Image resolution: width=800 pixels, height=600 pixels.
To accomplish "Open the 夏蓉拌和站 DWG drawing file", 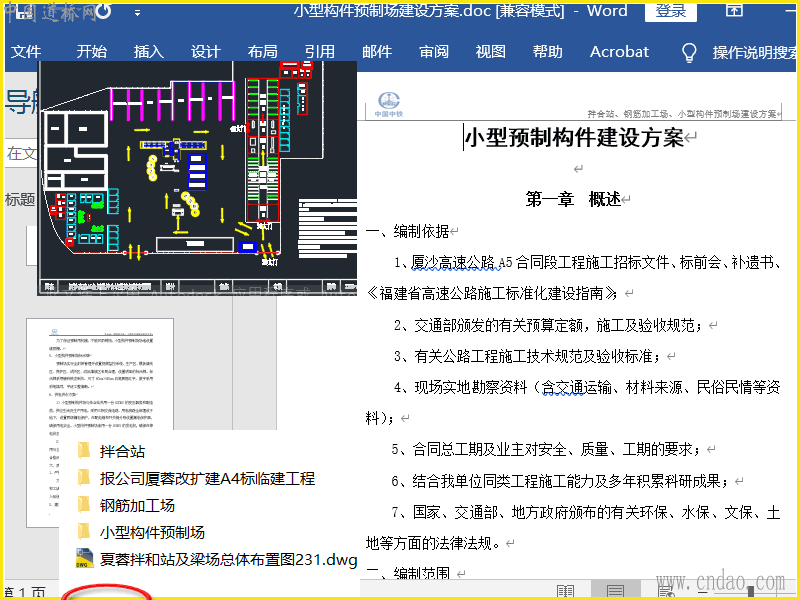I will pyautogui.click(x=228, y=559).
